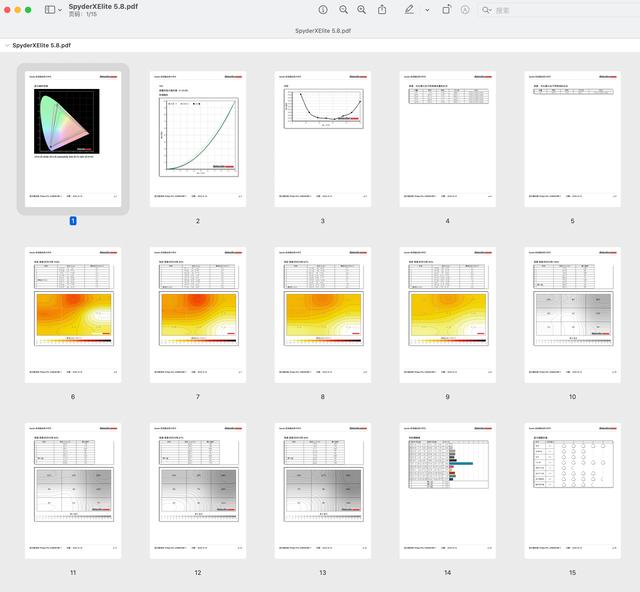Toggle the sidebar view button
The height and width of the screenshot is (592, 640).
tap(50, 9)
